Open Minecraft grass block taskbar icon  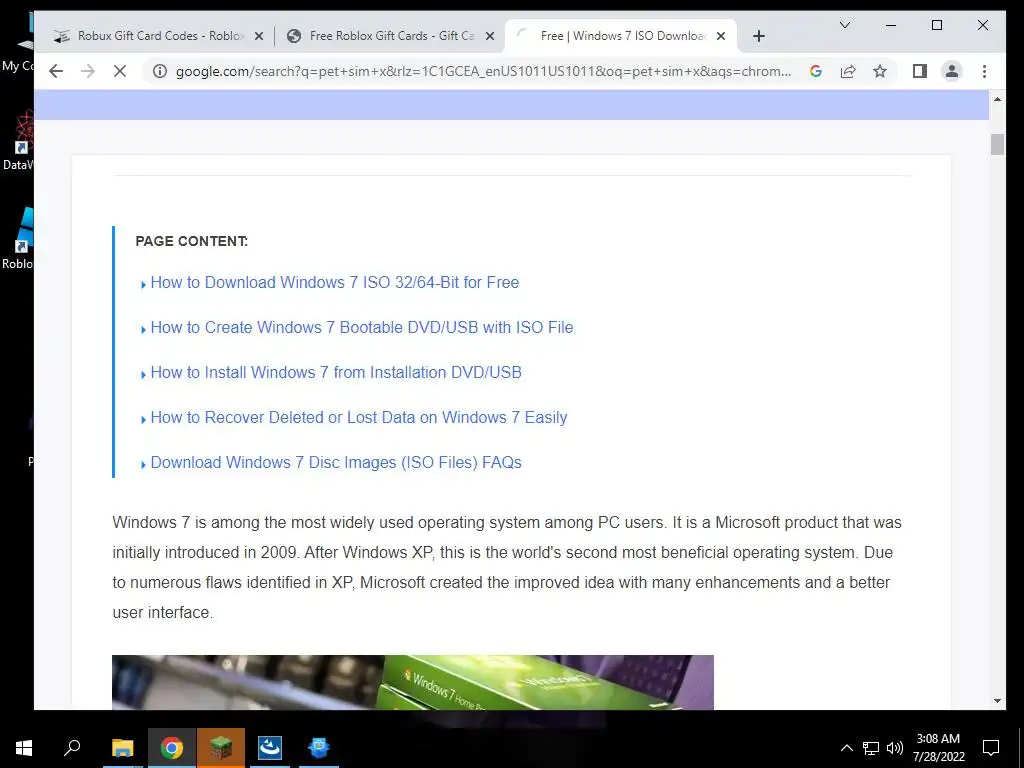pos(221,748)
